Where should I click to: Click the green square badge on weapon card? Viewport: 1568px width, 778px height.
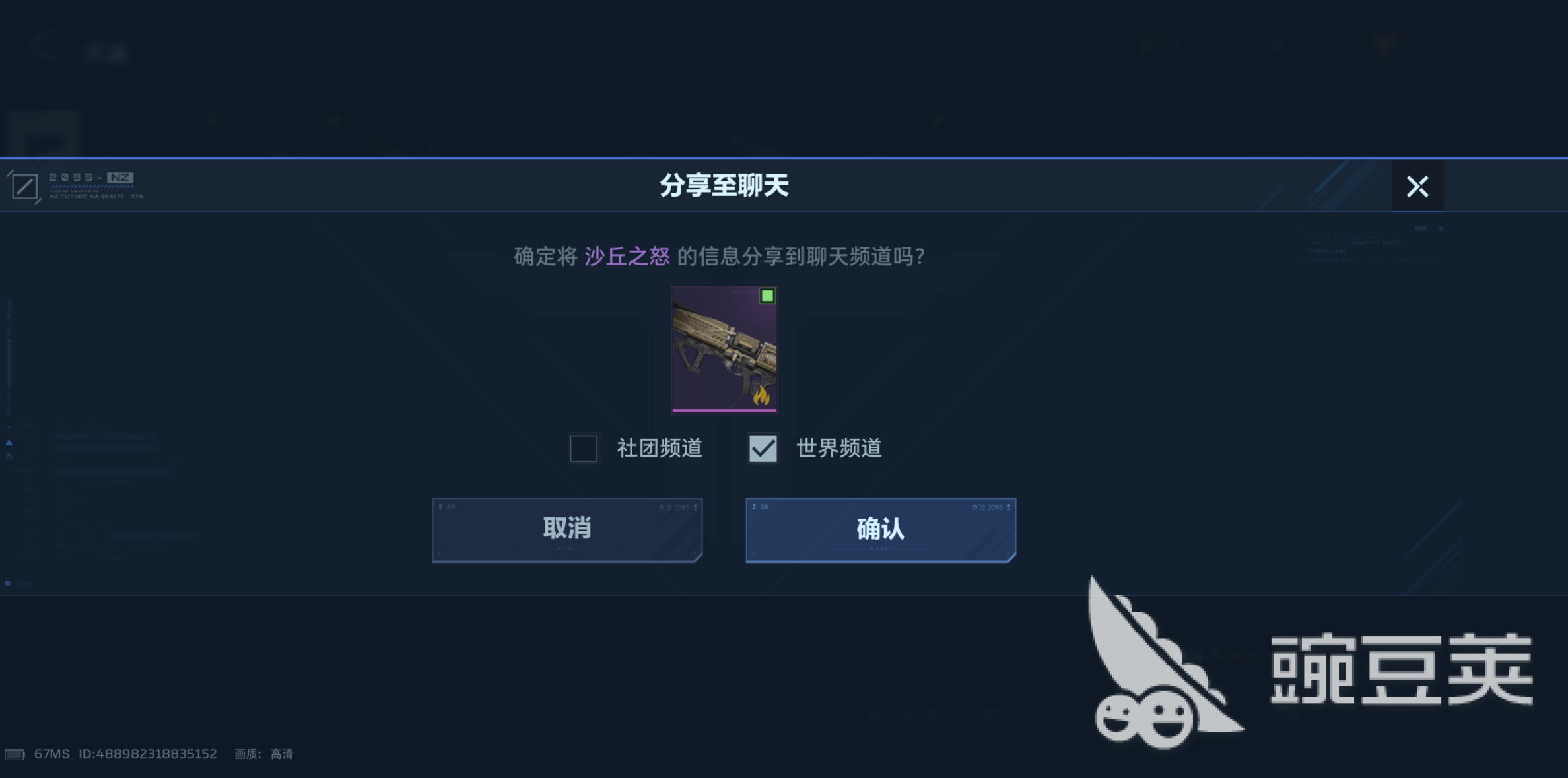pyautogui.click(x=767, y=296)
